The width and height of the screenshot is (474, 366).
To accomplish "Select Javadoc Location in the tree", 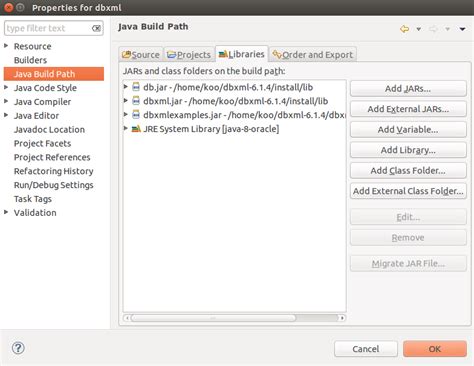I will tap(49, 129).
